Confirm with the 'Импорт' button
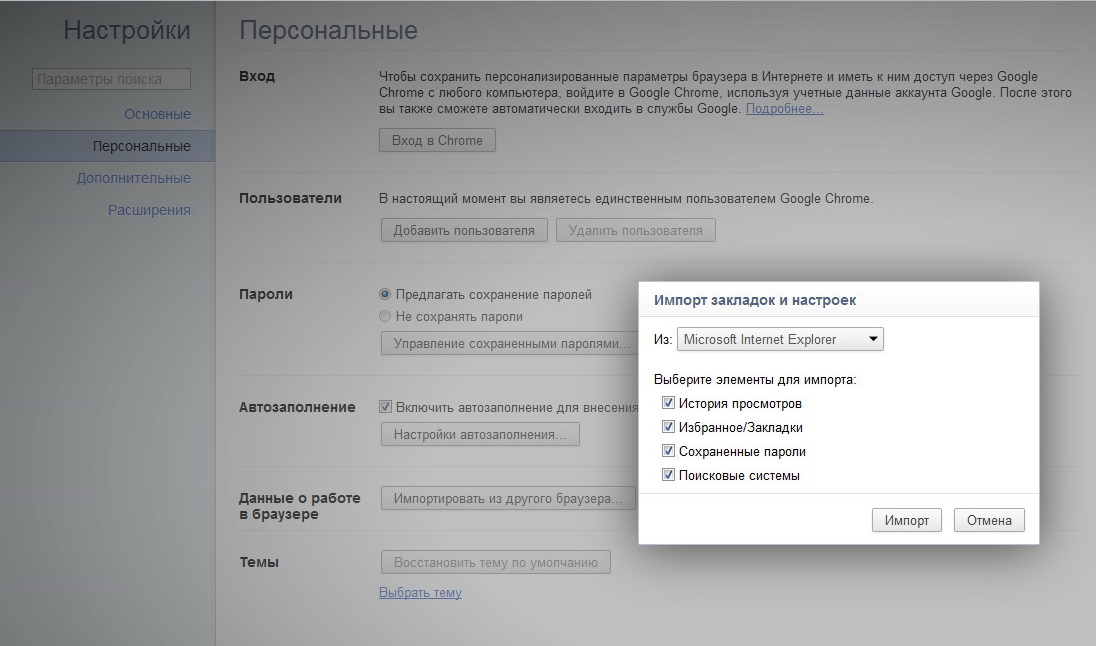1096x646 pixels. coord(907,520)
